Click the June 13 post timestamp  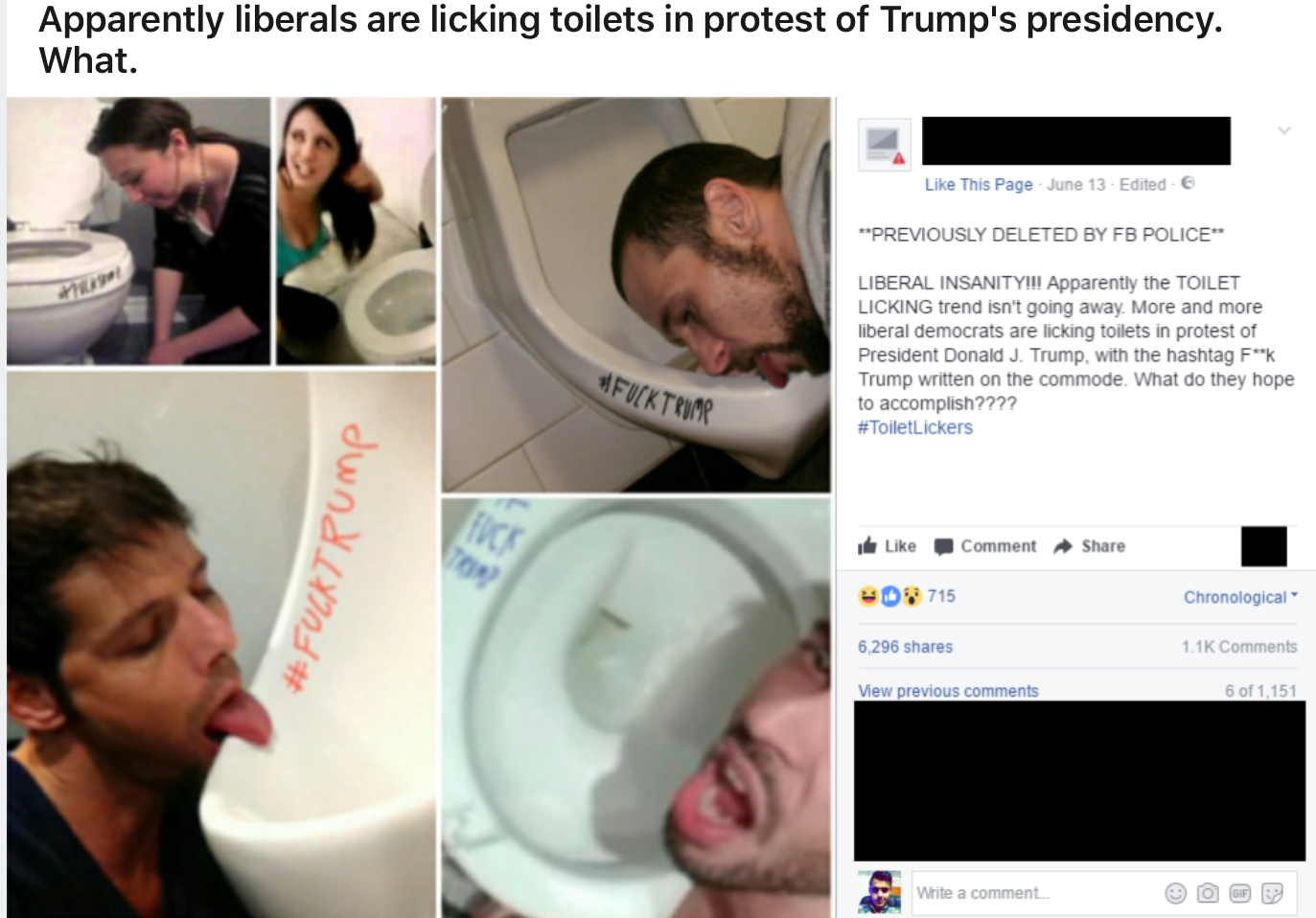click(x=1075, y=184)
